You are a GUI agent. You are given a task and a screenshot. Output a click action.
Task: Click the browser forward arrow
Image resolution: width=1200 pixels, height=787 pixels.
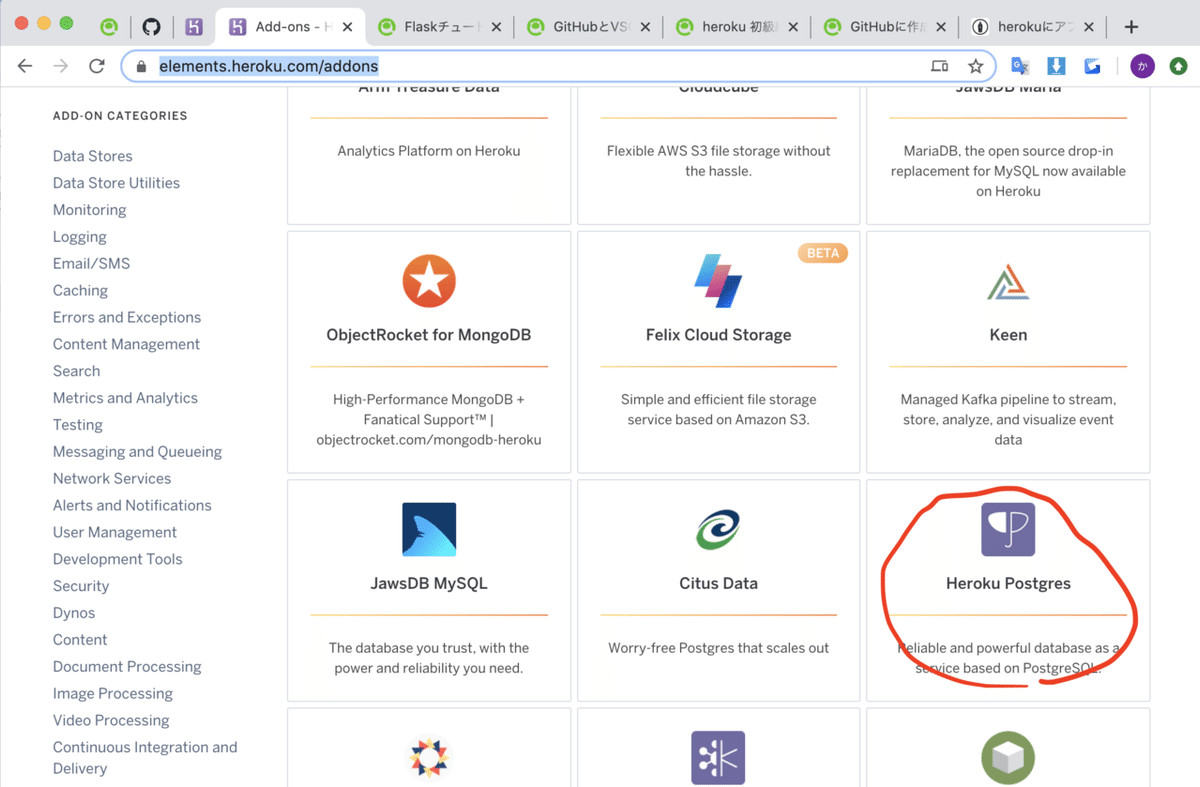[61, 66]
